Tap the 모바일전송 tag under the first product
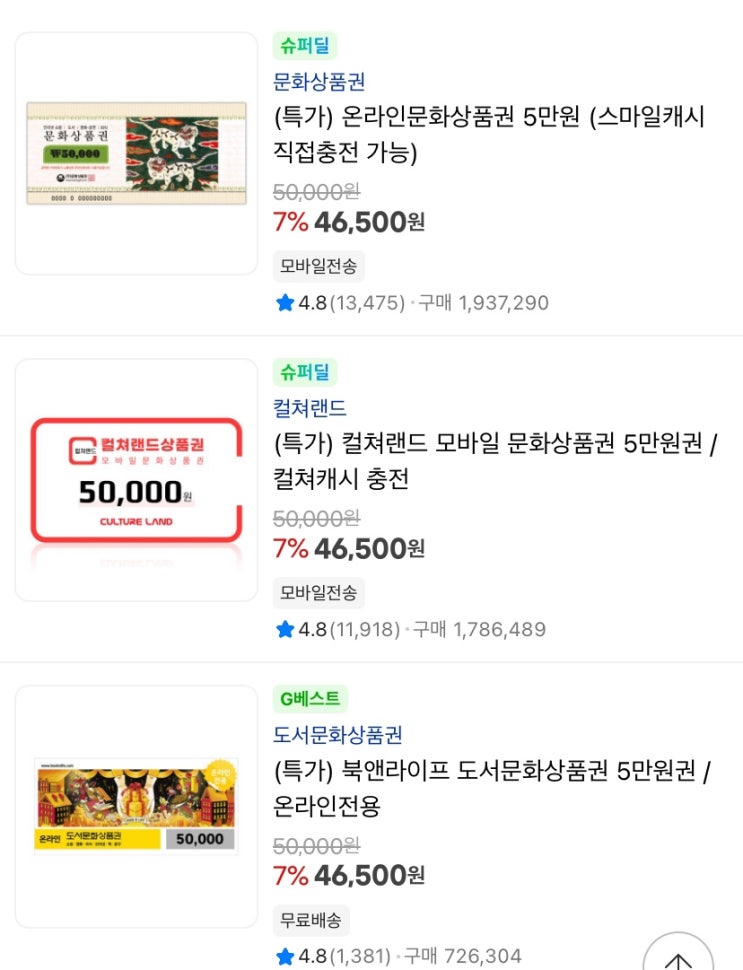 [x=318, y=266]
